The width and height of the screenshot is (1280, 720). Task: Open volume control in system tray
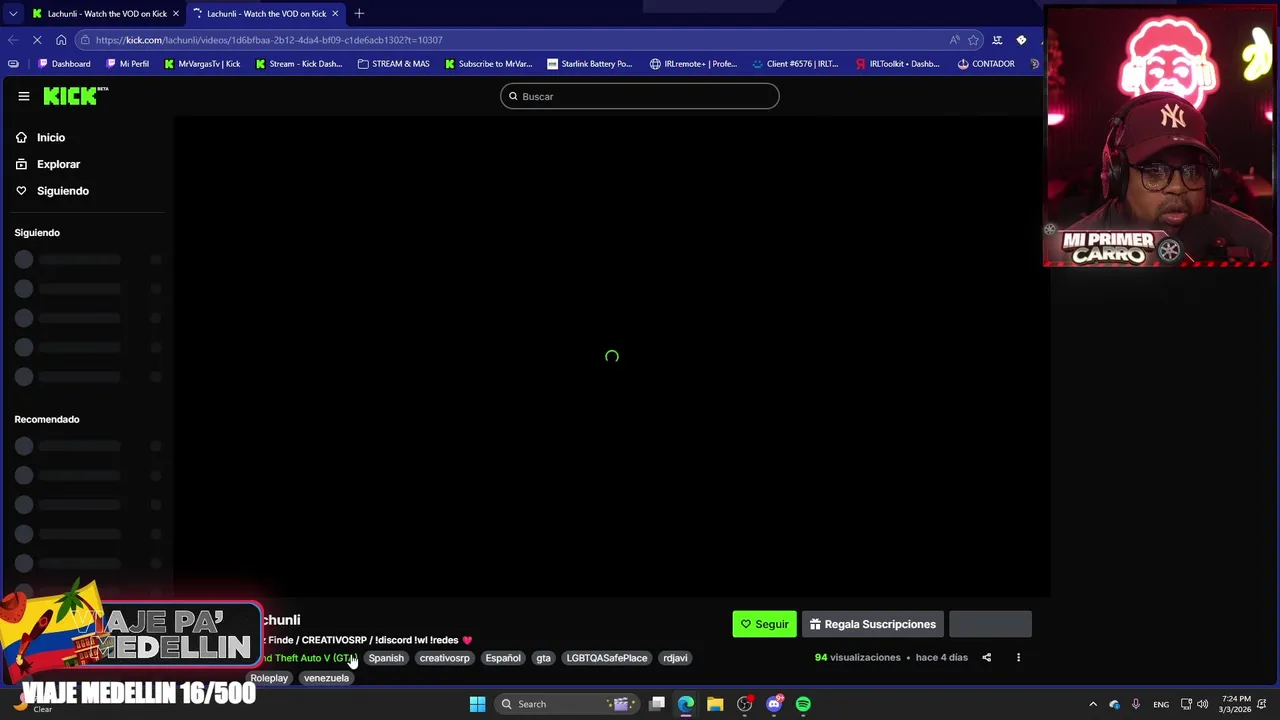coord(1202,704)
